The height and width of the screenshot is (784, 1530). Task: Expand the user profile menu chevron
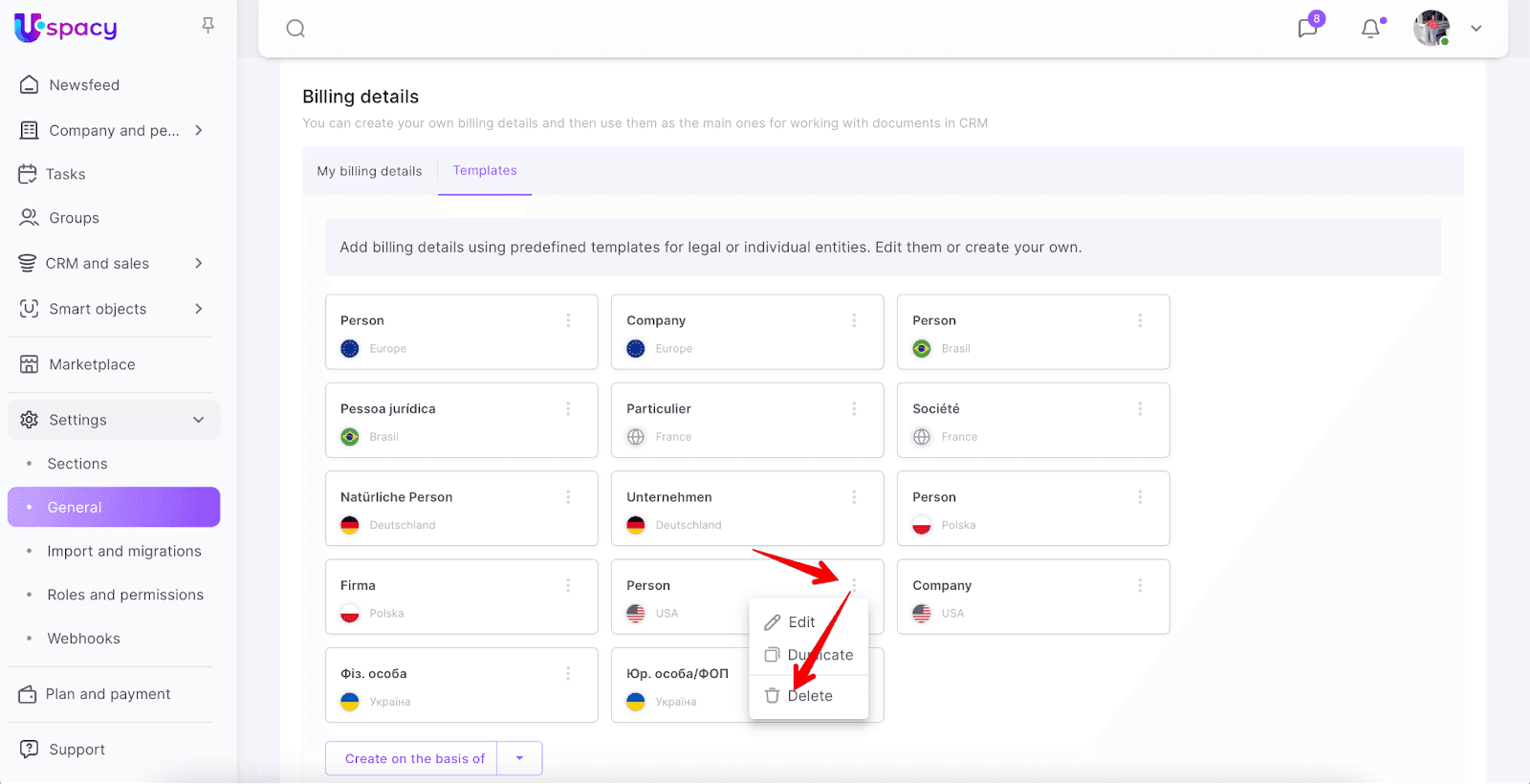click(1476, 29)
